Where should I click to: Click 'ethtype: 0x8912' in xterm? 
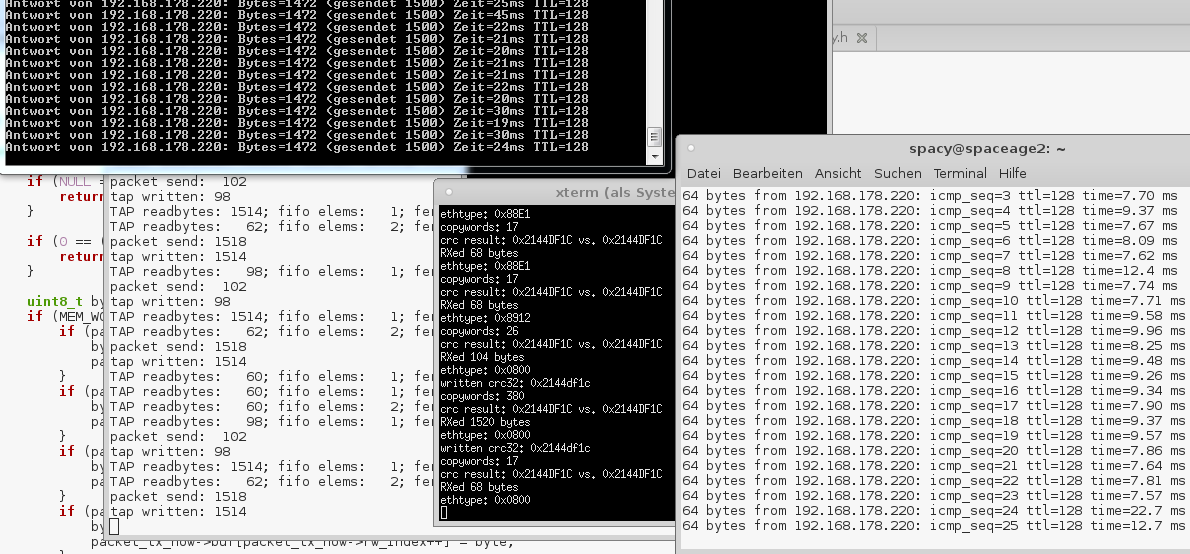click(x=485, y=319)
